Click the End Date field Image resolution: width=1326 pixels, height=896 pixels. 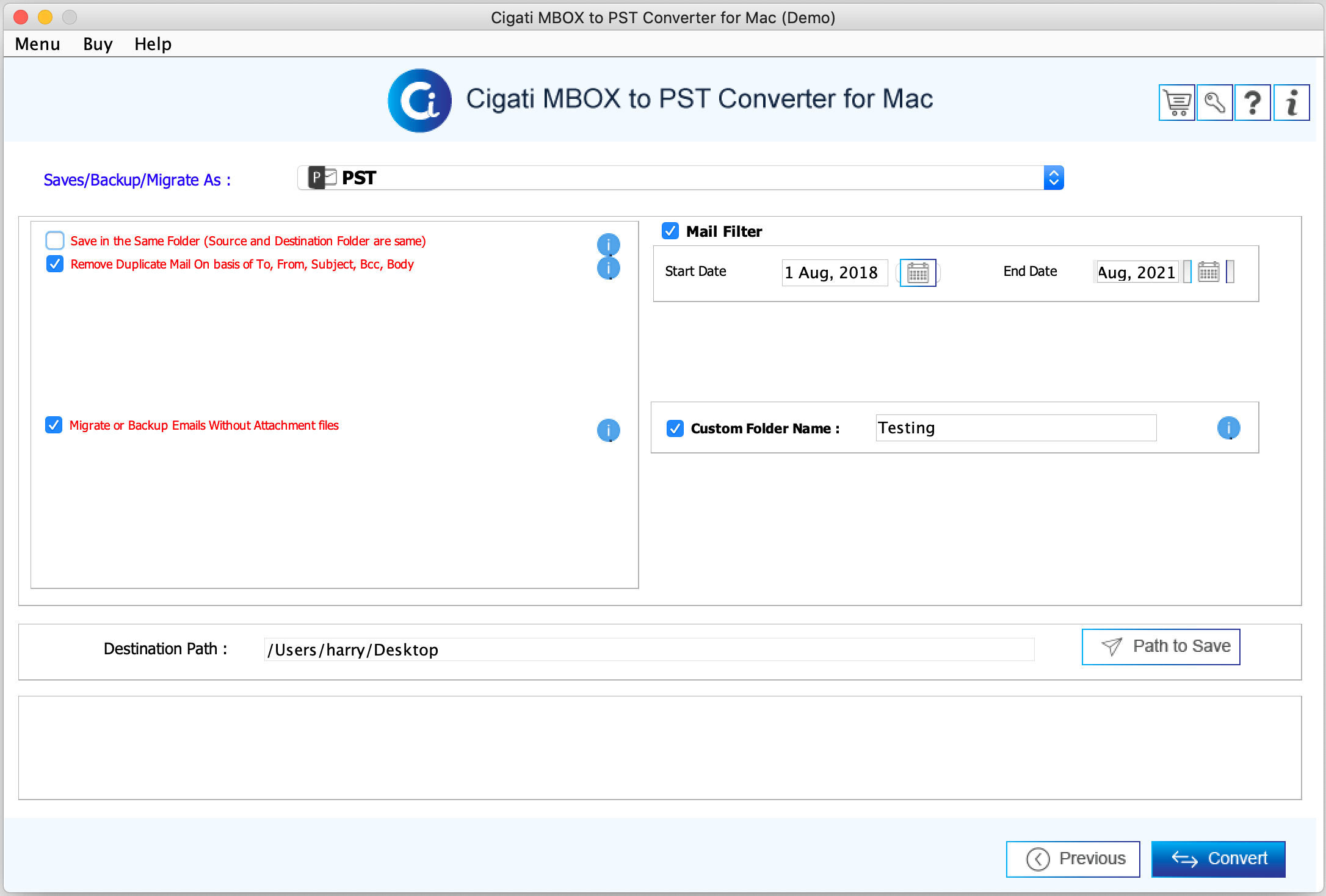[1137, 272]
